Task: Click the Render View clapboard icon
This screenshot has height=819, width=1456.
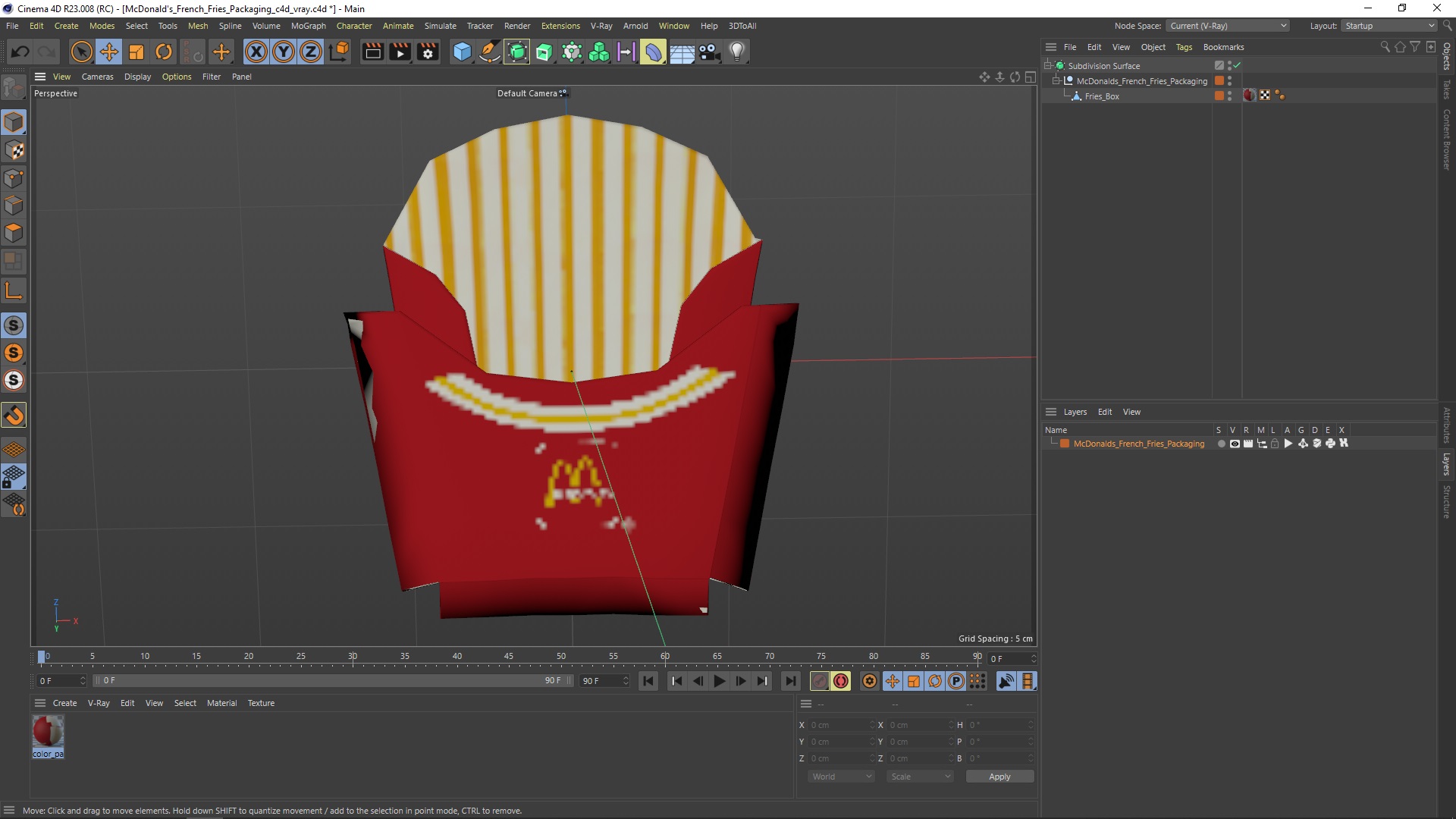Action: [x=372, y=52]
